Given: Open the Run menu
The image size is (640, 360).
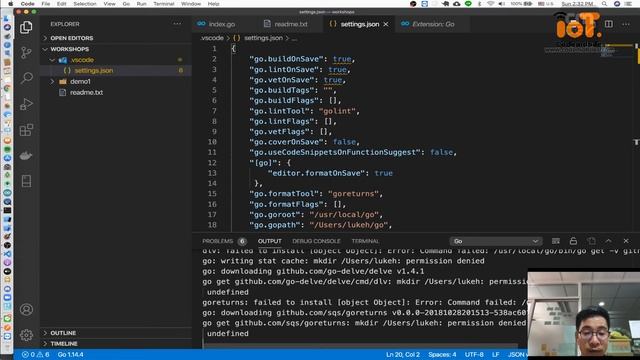Looking at the screenshot, I should (x=141, y=4).
